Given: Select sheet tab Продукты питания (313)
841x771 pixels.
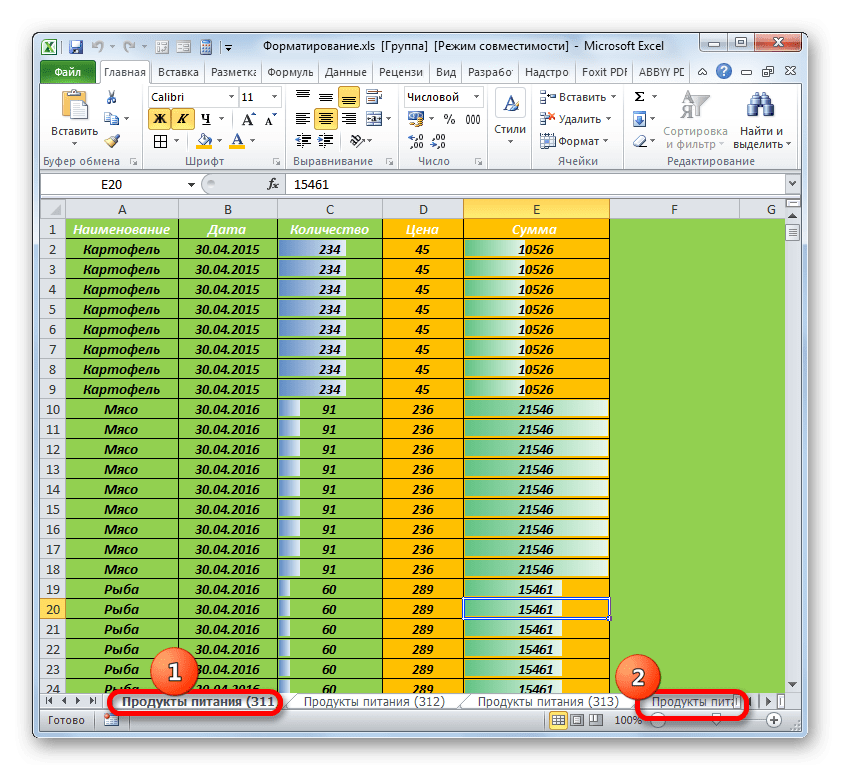Looking at the screenshot, I should [548, 702].
